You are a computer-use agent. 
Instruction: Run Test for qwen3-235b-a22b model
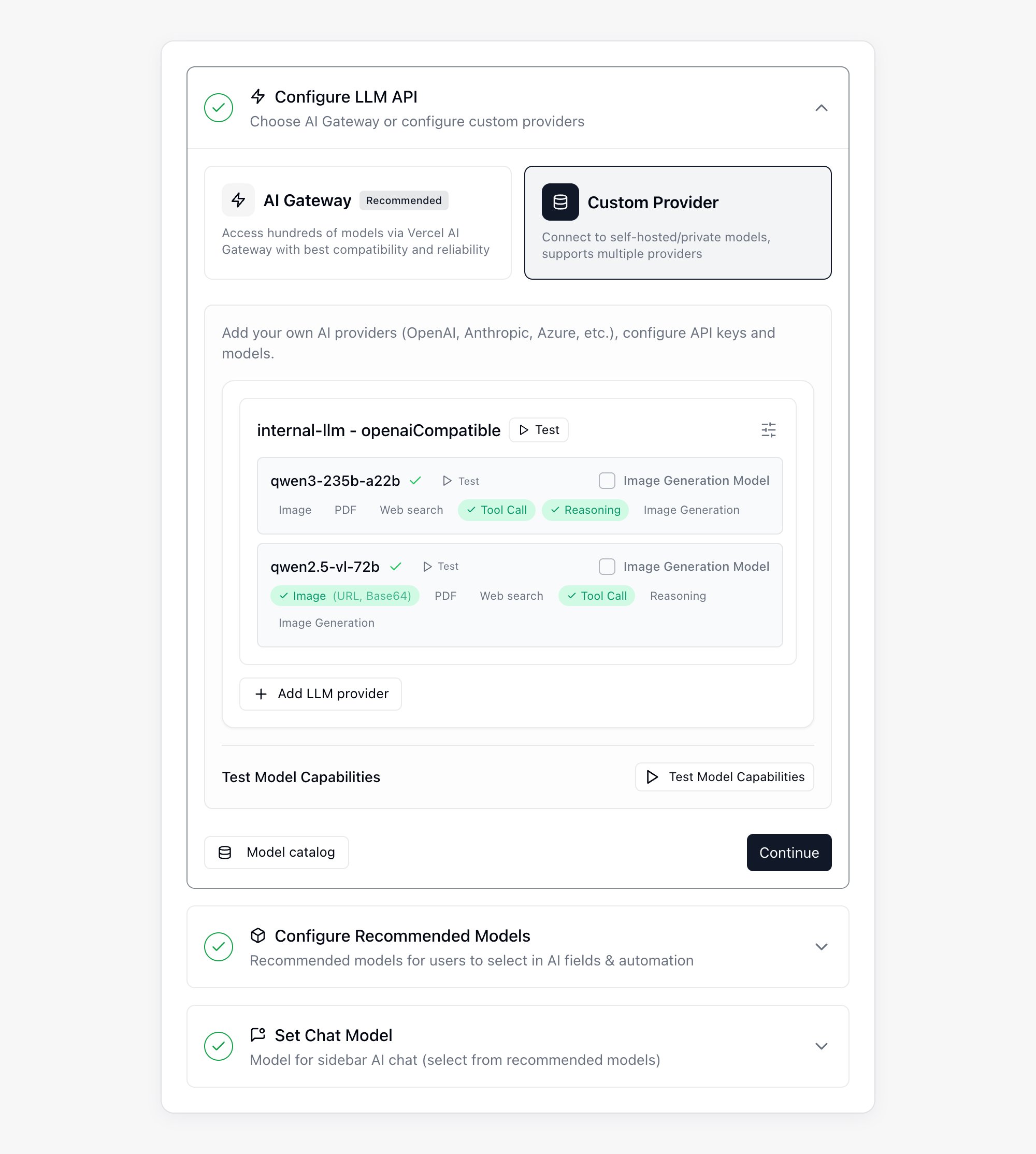tap(461, 481)
